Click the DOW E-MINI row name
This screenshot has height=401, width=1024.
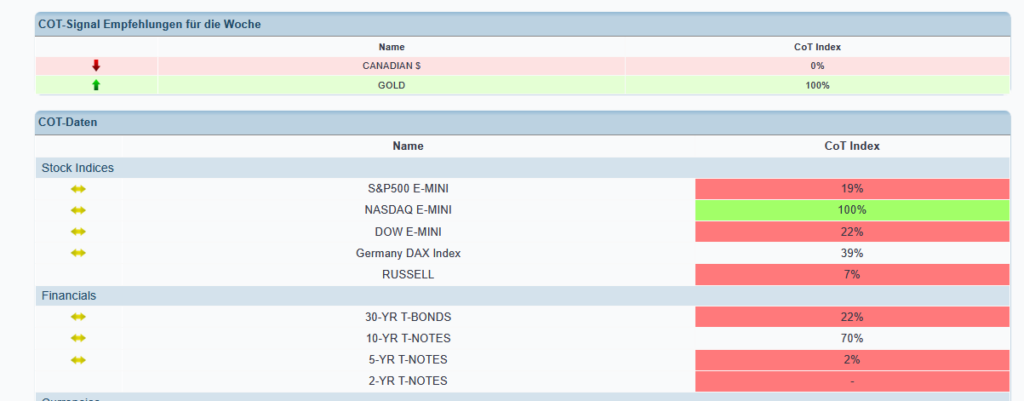(408, 232)
